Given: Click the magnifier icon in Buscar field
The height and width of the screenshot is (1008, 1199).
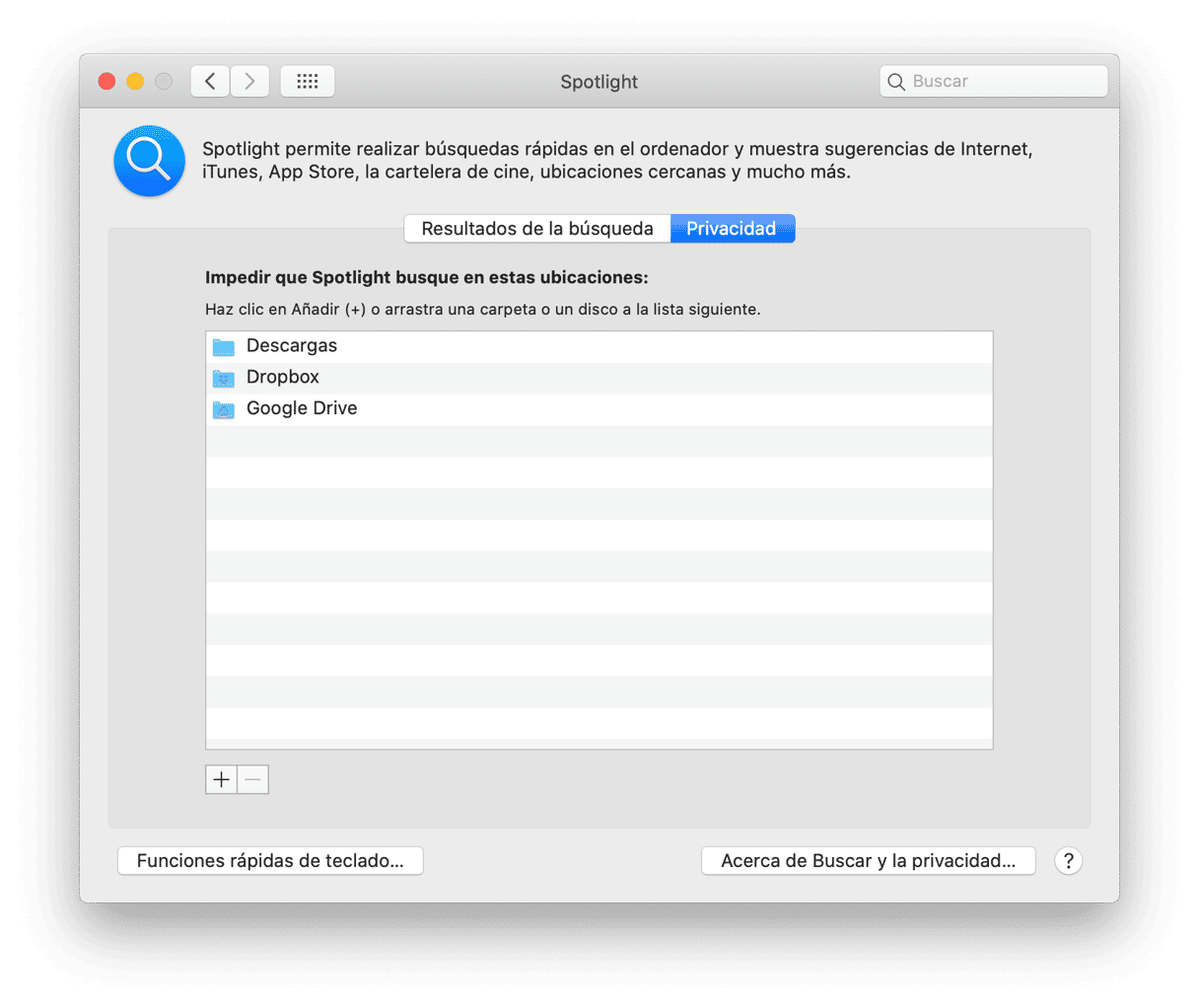Looking at the screenshot, I should pos(896,82).
